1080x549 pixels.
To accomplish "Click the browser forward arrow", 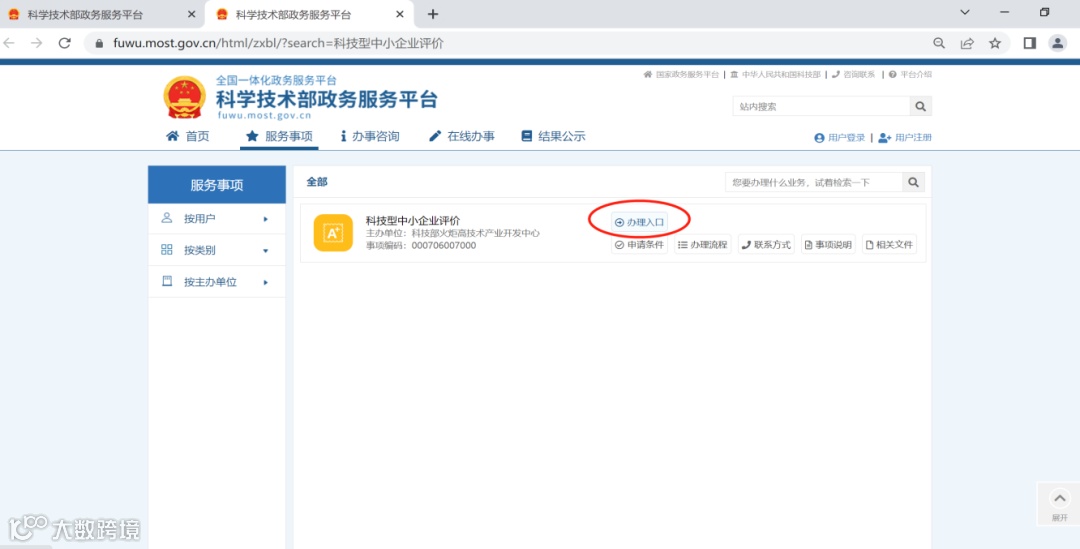I will (37, 43).
